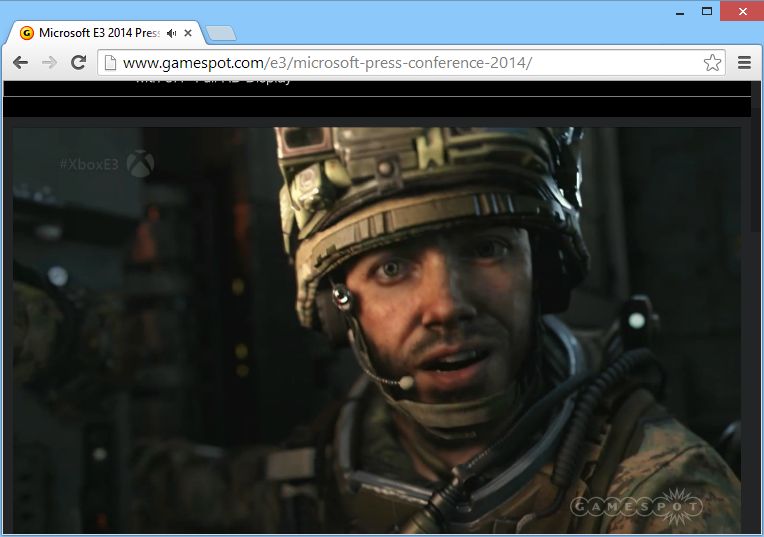The image size is (764, 537).
Task: Click the E3 press conference video player
Action: 377,330
